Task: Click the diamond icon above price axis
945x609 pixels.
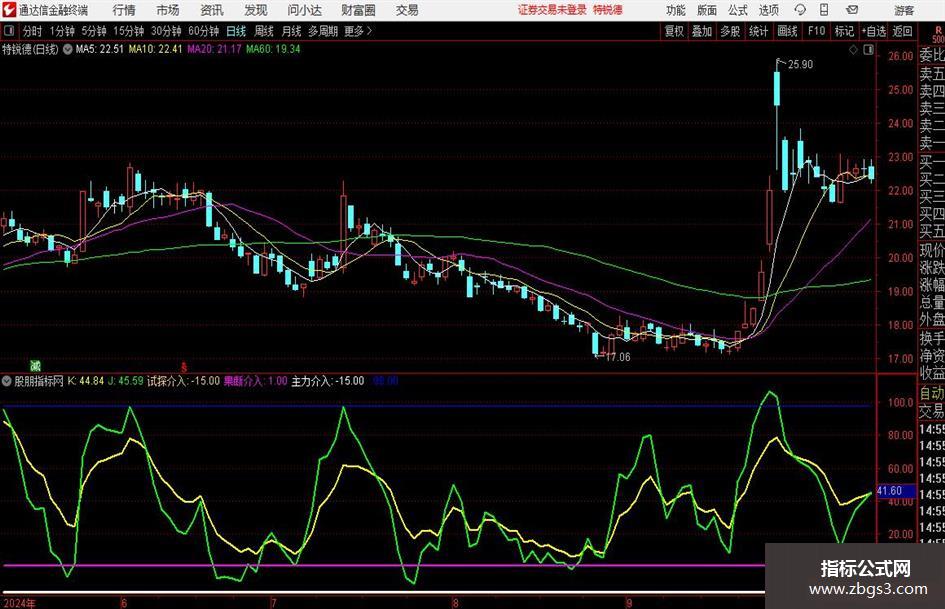Action: [x=853, y=47]
